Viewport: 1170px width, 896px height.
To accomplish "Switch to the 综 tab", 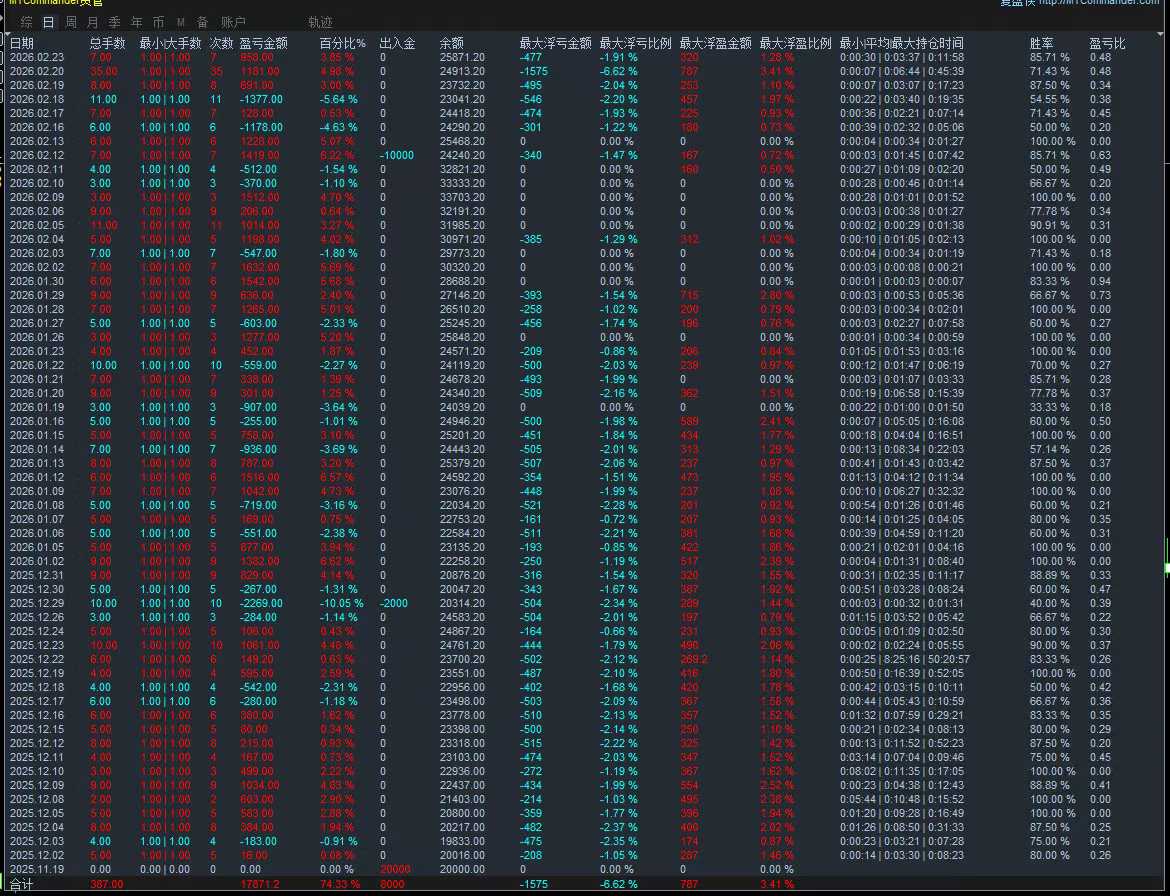I will pos(27,22).
